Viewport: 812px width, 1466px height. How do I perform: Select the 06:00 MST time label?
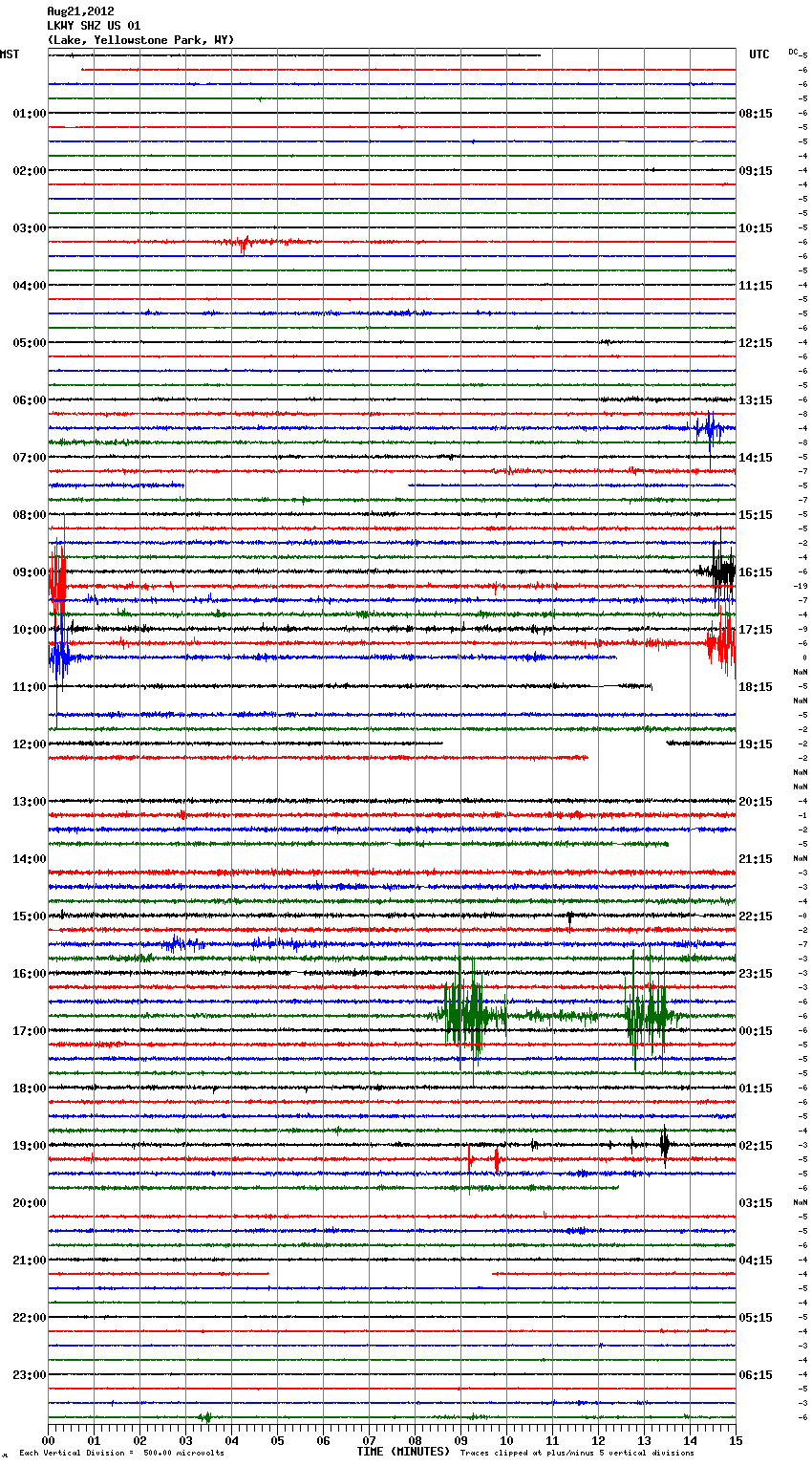[29, 400]
